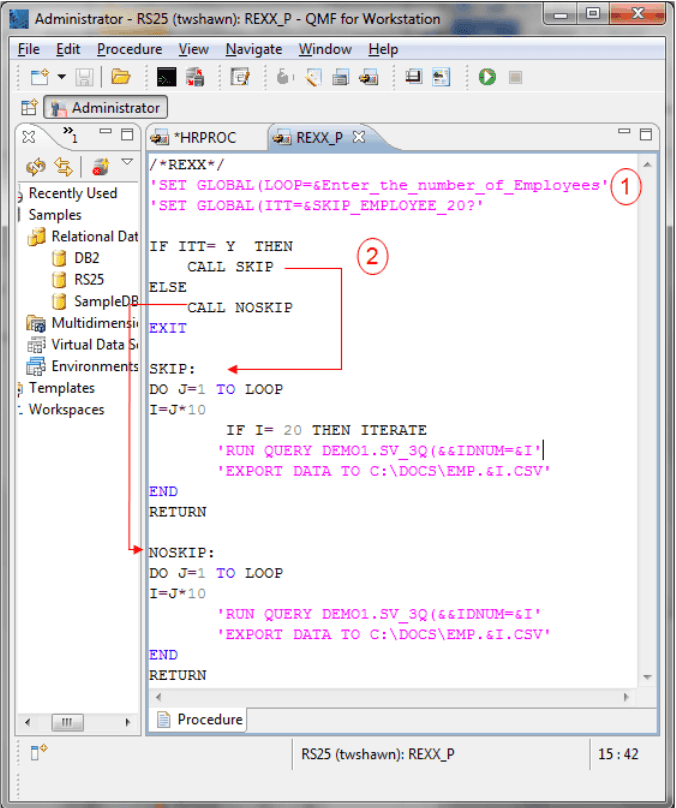Viewport: 676px width, 808px height.
Task: Open the Edit menu
Action: 68,49
